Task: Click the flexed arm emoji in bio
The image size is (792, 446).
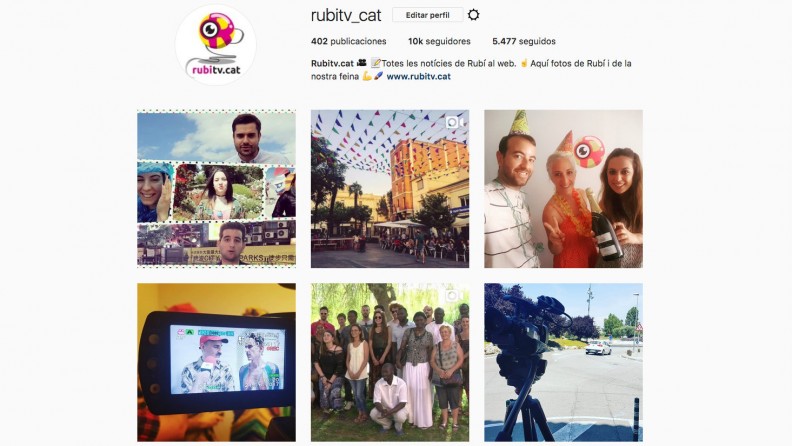Action: point(367,76)
